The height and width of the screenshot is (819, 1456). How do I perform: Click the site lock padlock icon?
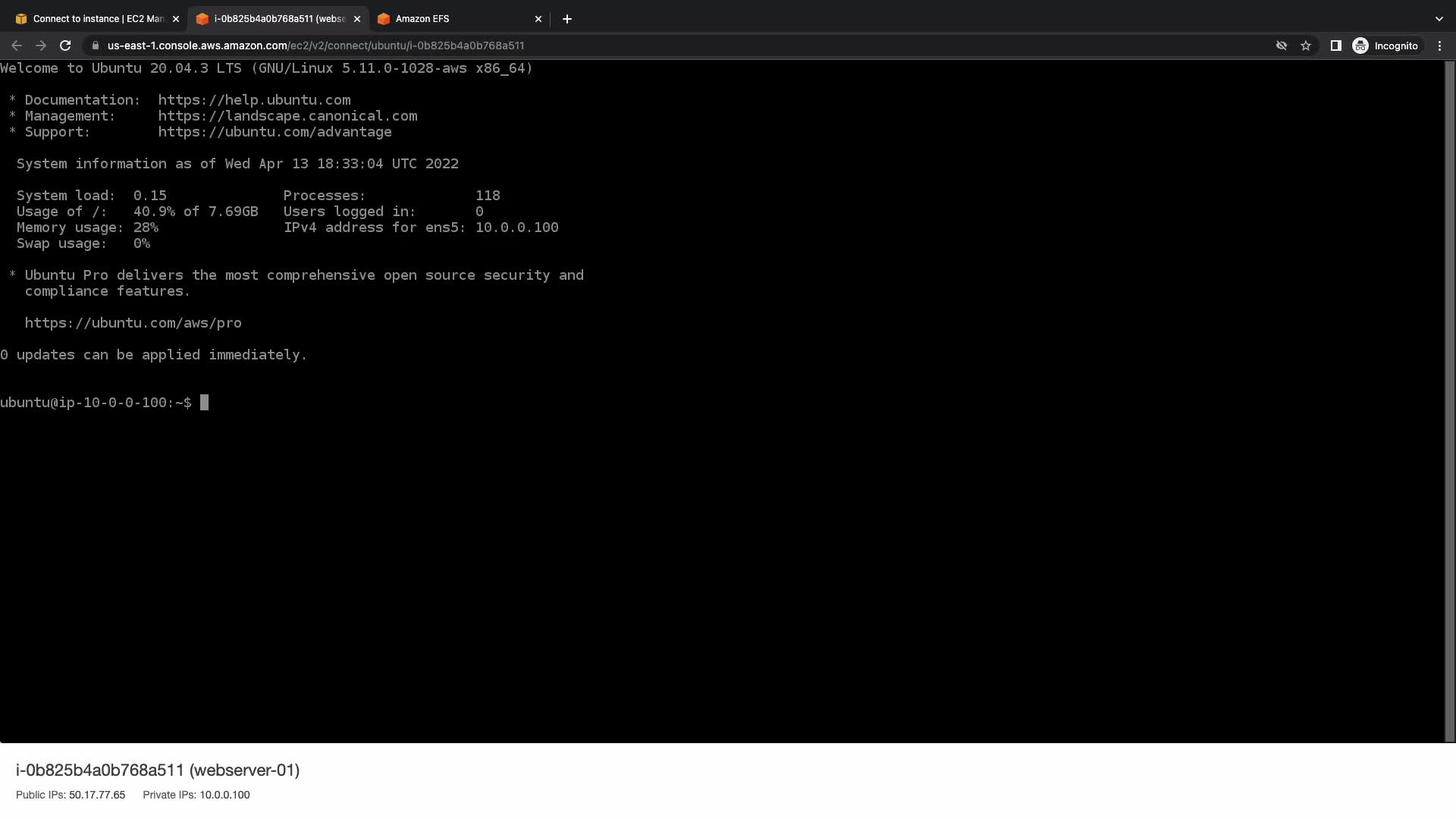pyautogui.click(x=95, y=45)
